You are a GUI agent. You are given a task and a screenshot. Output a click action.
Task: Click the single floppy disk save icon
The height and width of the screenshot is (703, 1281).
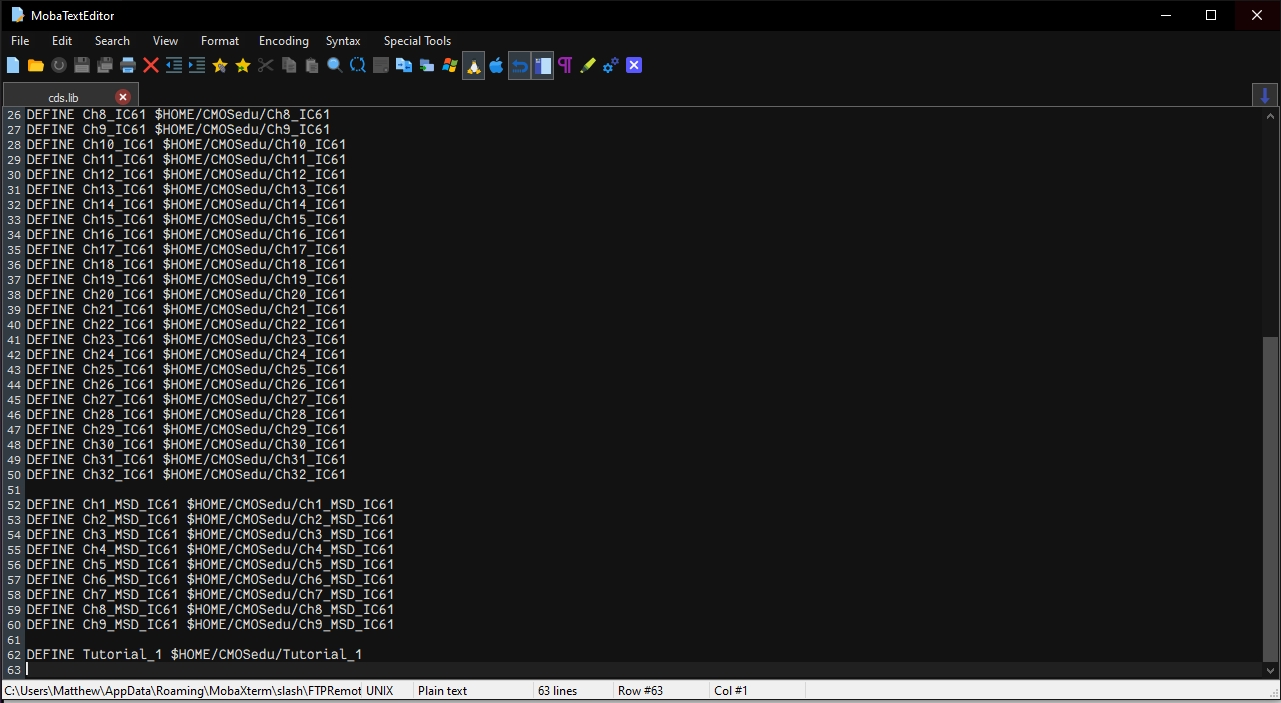tap(82, 66)
